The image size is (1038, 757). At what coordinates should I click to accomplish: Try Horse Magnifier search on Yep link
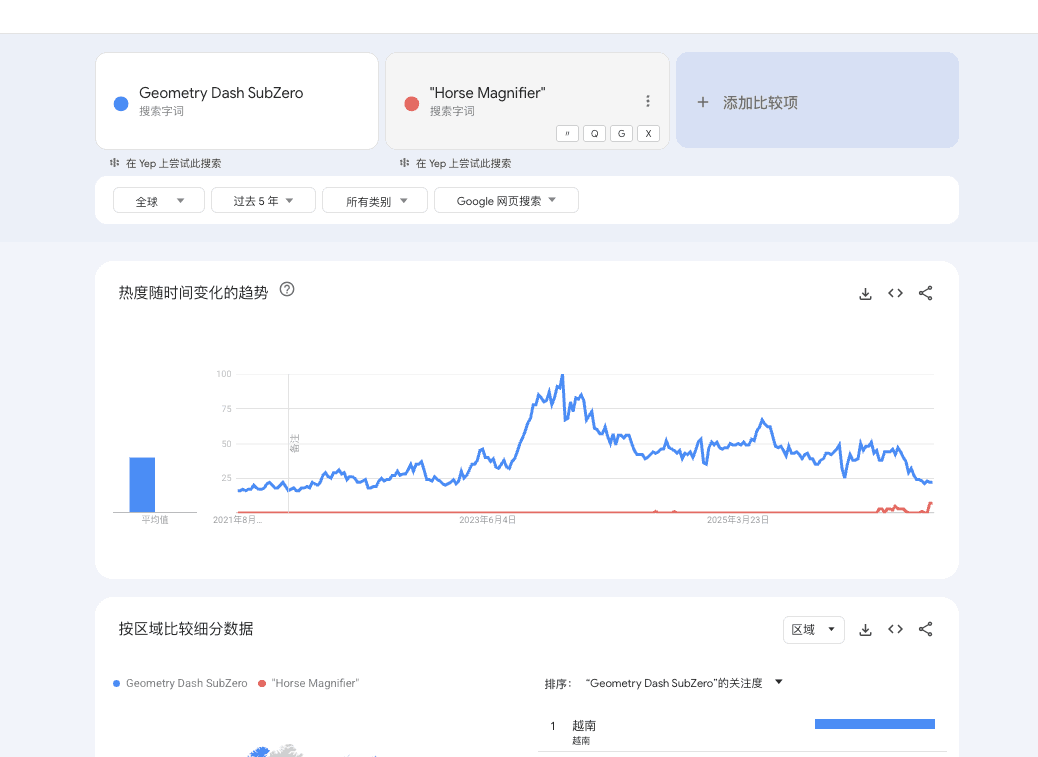click(x=463, y=163)
